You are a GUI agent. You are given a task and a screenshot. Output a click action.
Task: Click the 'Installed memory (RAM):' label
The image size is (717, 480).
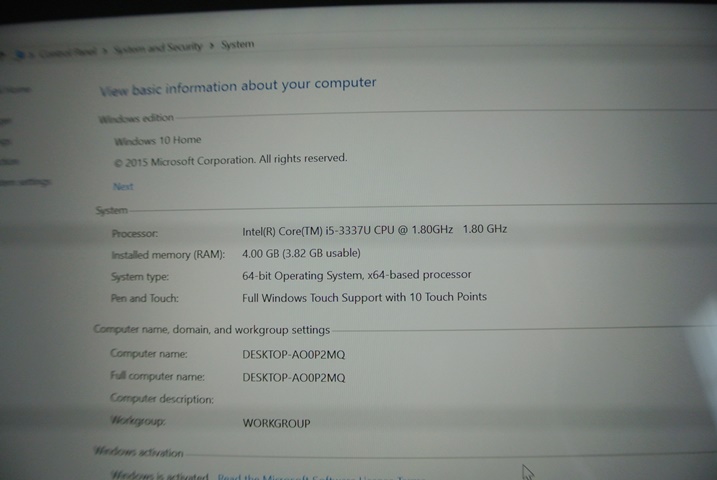pos(168,255)
